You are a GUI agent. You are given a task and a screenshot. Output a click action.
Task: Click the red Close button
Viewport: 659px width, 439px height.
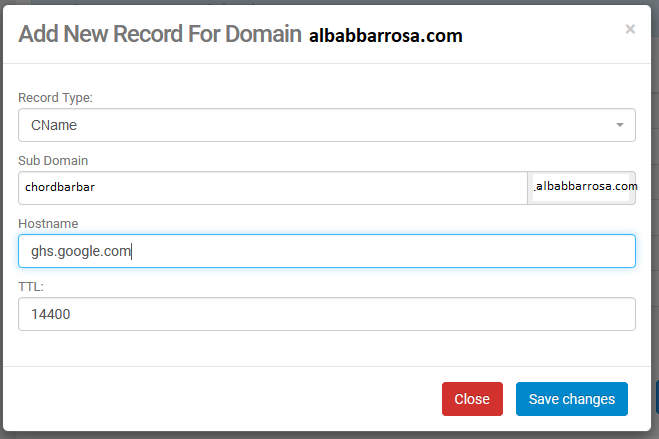click(x=472, y=399)
